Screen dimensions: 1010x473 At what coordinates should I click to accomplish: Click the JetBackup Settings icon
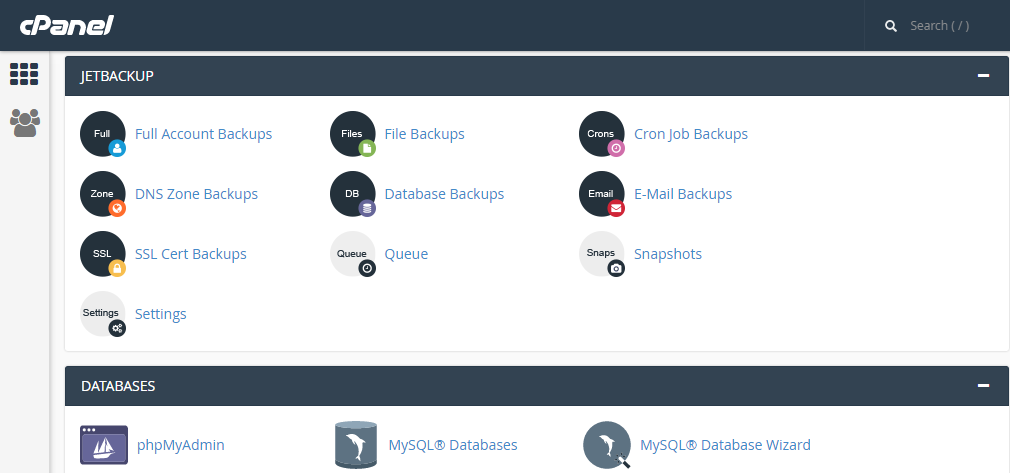(x=103, y=314)
